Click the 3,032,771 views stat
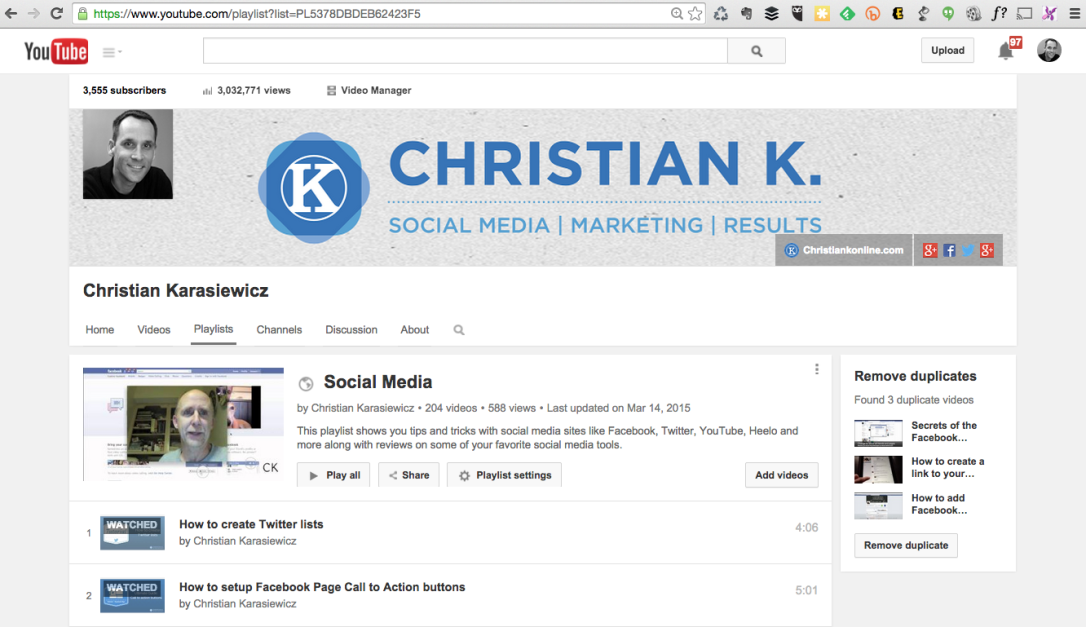 click(x=247, y=90)
